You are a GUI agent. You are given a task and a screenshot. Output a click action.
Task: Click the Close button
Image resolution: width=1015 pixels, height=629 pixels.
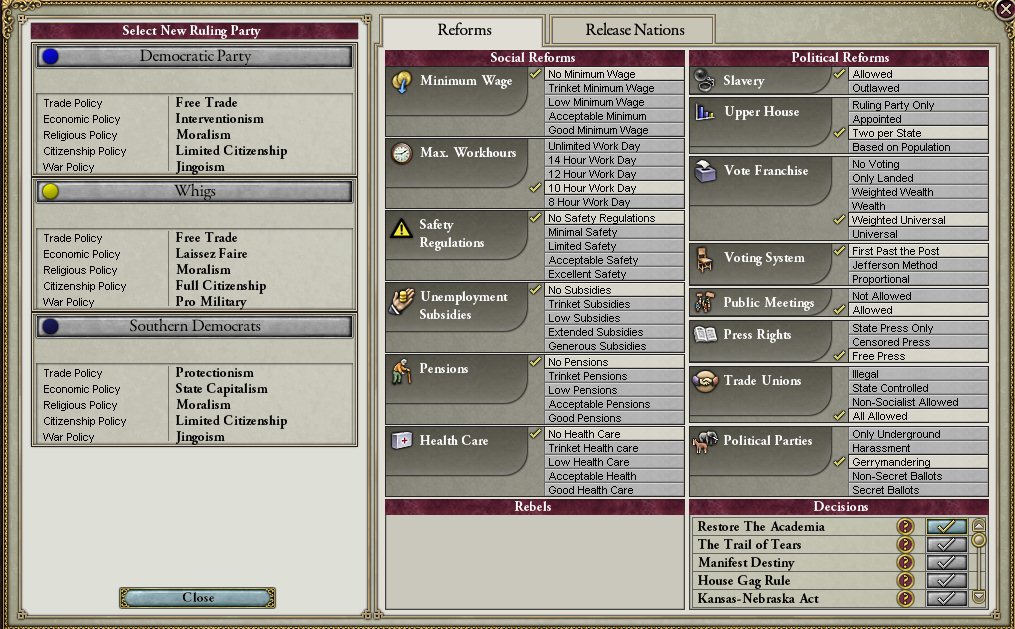click(x=197, y=597)
